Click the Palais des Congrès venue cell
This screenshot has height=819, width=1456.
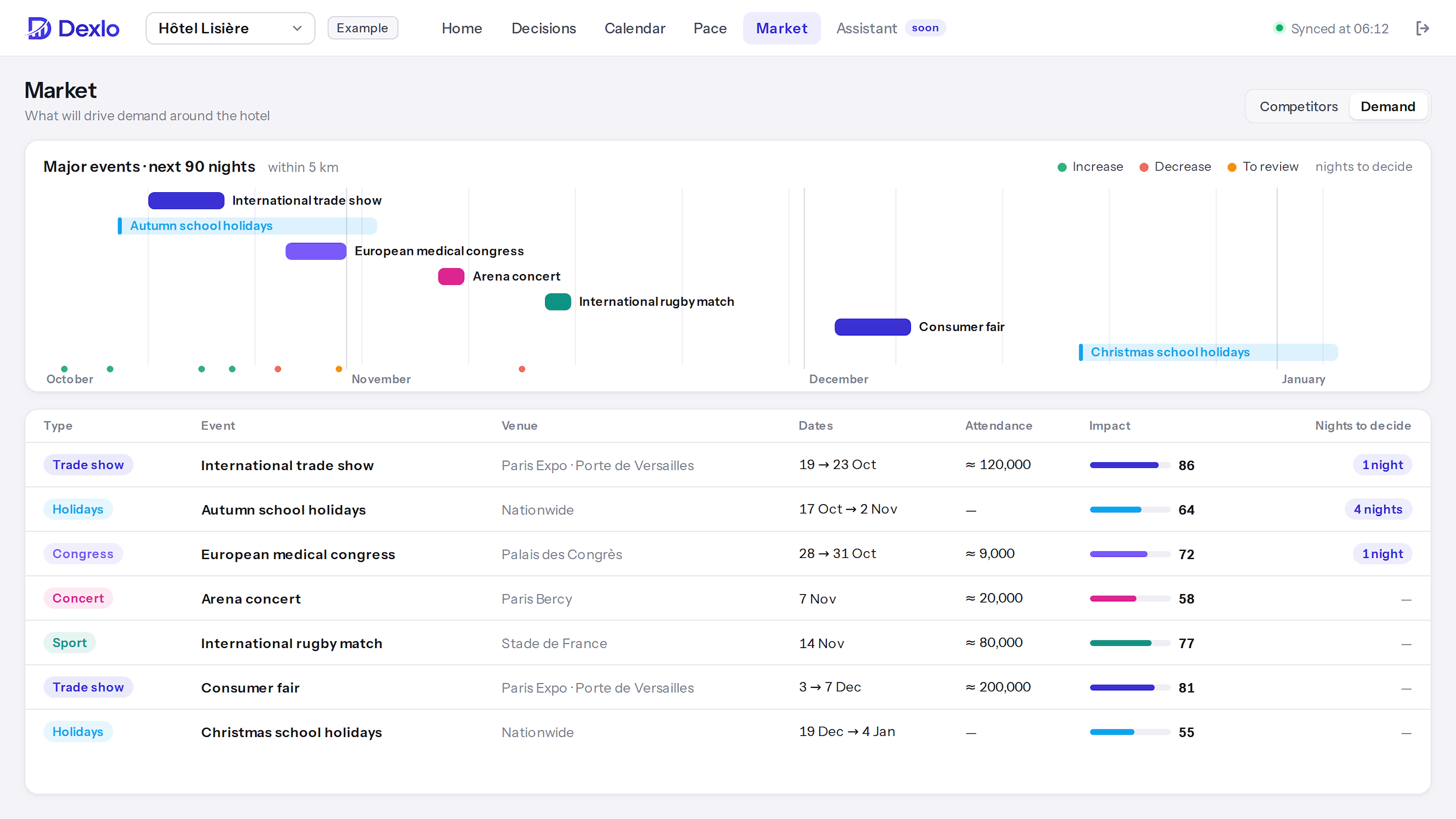(x=561, y=555)
